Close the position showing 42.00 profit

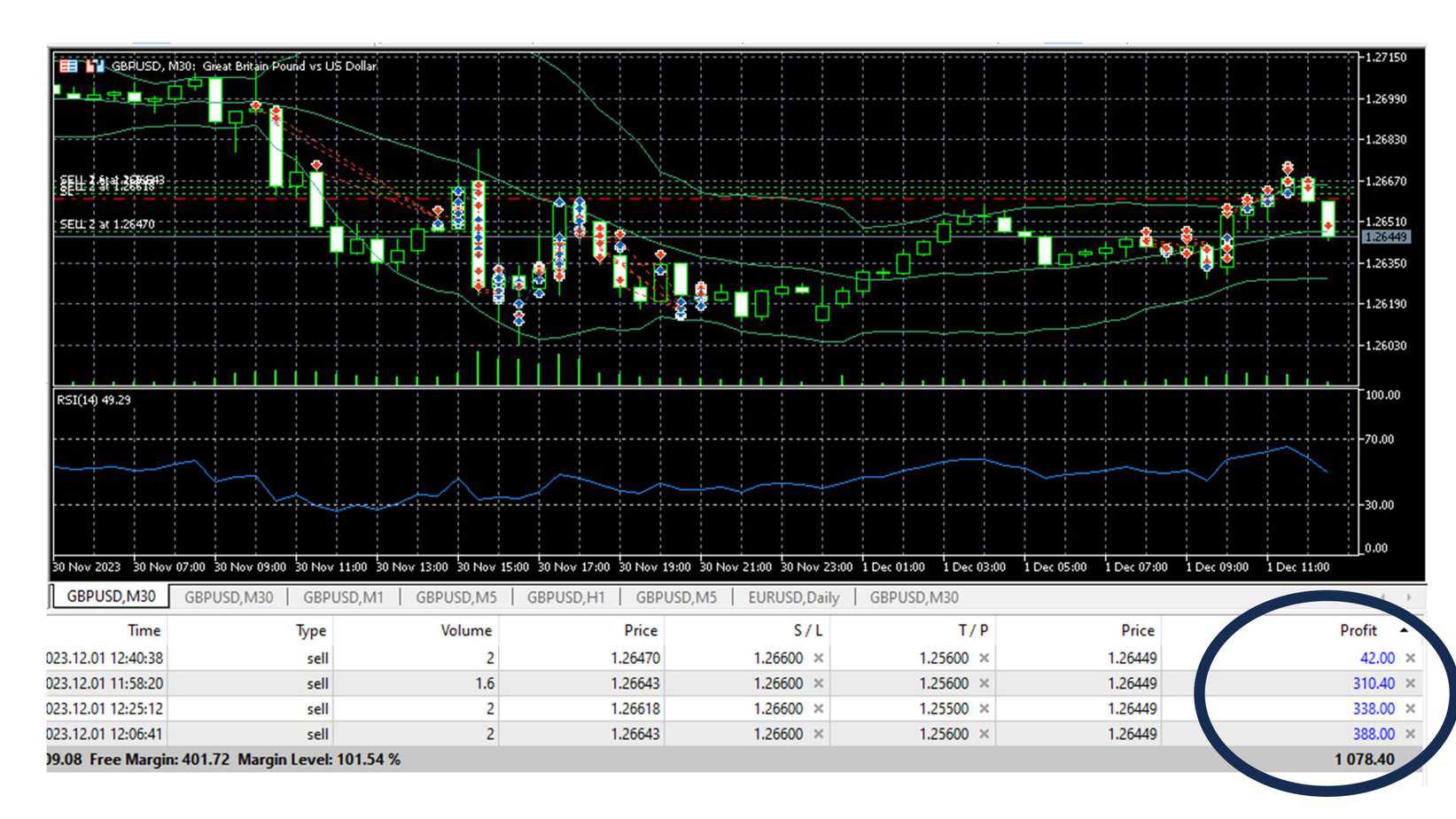point(1410,659)
